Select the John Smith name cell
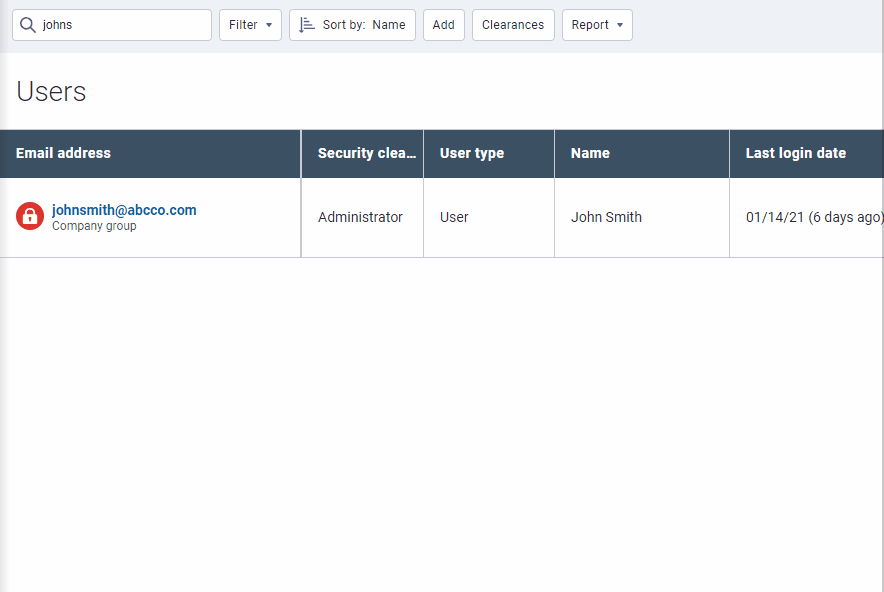 (x=606, y=217)
